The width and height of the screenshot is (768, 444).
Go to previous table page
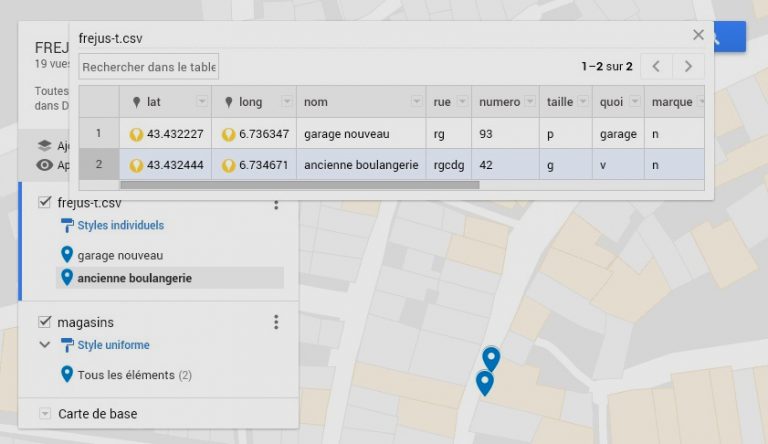point(656,66)
